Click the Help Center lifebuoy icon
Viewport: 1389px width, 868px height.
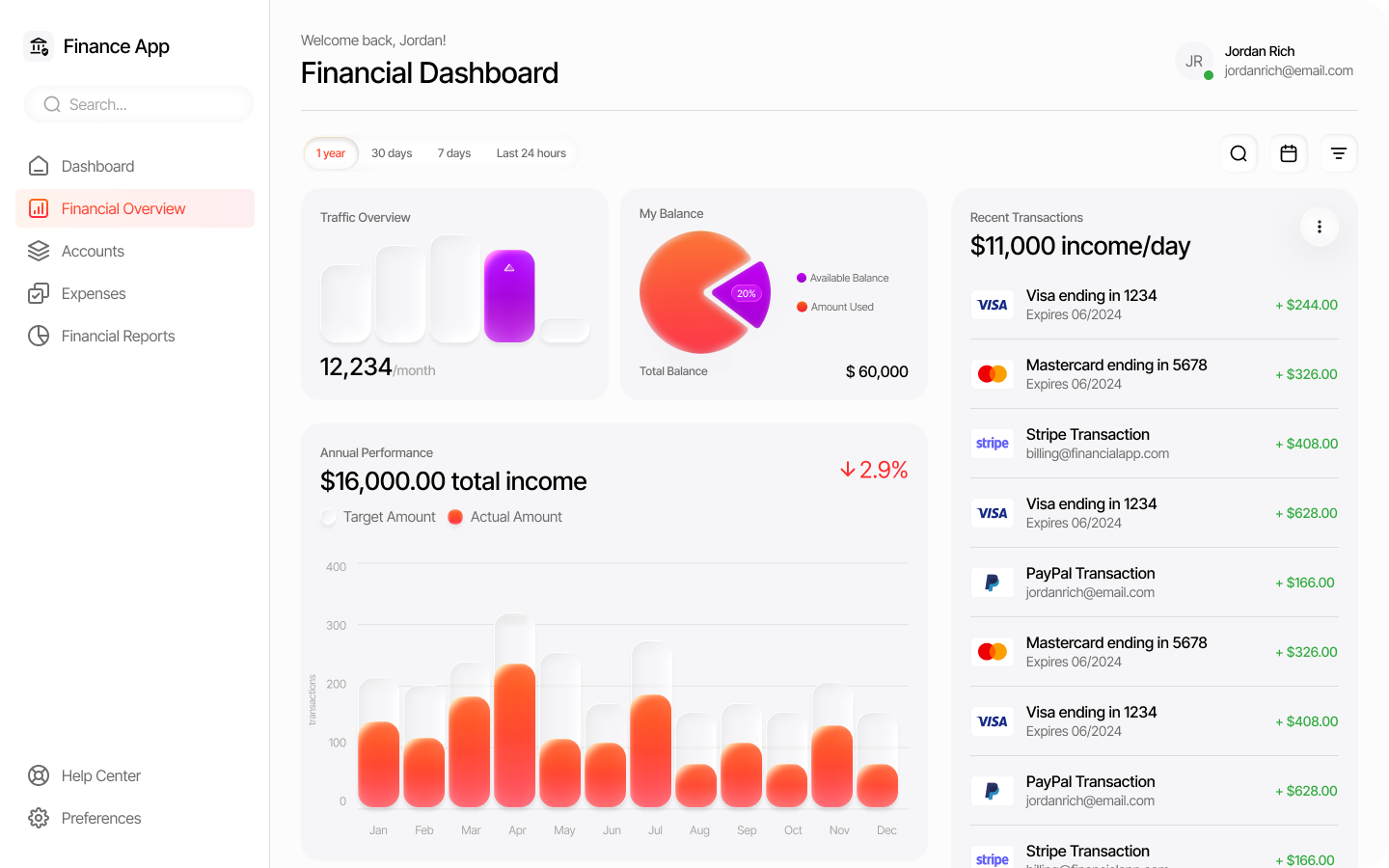click(x=39, y=775)
